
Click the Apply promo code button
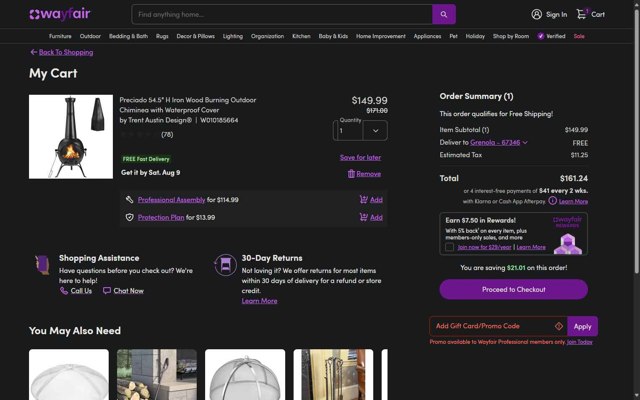pyautogui.click(x=582, y=326)
